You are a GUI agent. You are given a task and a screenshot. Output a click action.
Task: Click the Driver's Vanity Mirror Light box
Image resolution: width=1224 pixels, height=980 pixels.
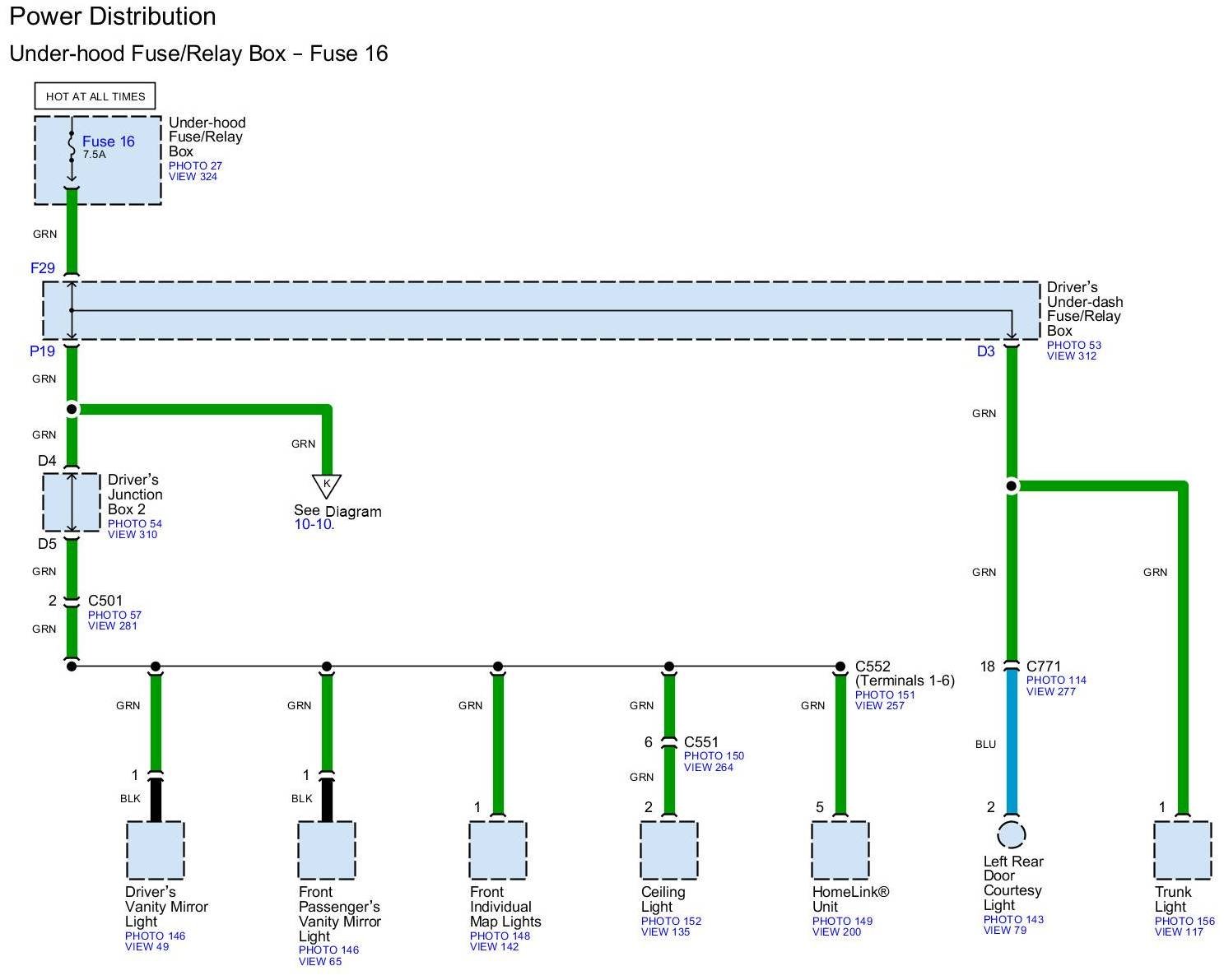[x=155, y=849]
